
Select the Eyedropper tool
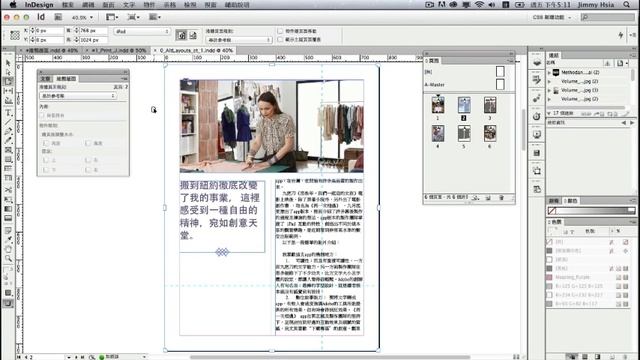(8, 240)
